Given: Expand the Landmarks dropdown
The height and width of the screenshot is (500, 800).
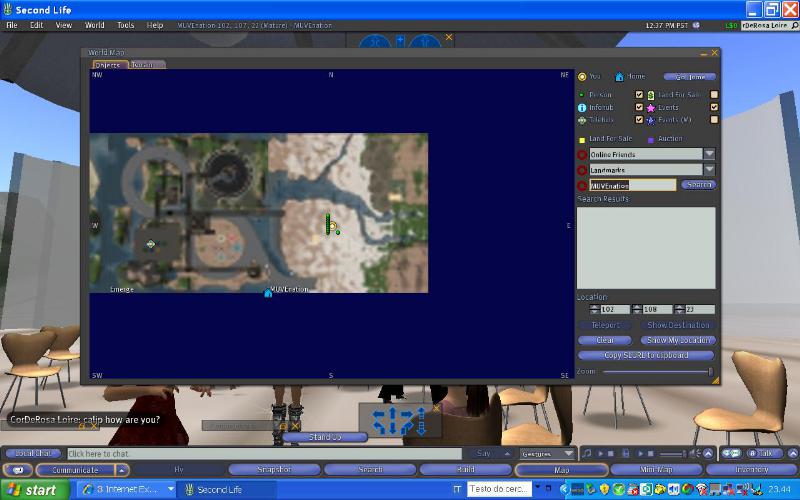Looking at the screenshot, I should coord(710,169).
